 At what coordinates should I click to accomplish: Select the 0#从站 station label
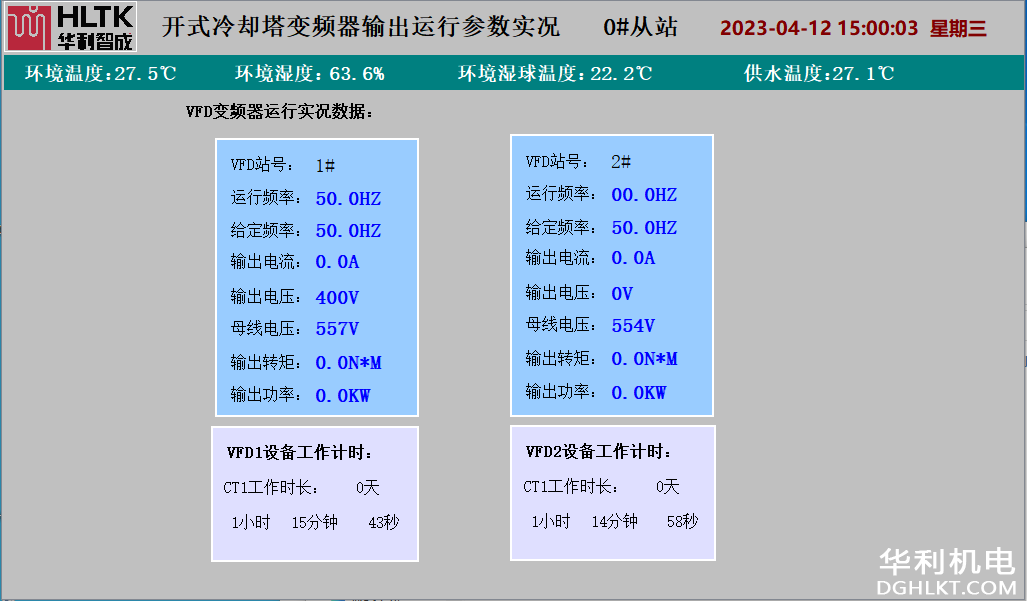pos(640,27)
